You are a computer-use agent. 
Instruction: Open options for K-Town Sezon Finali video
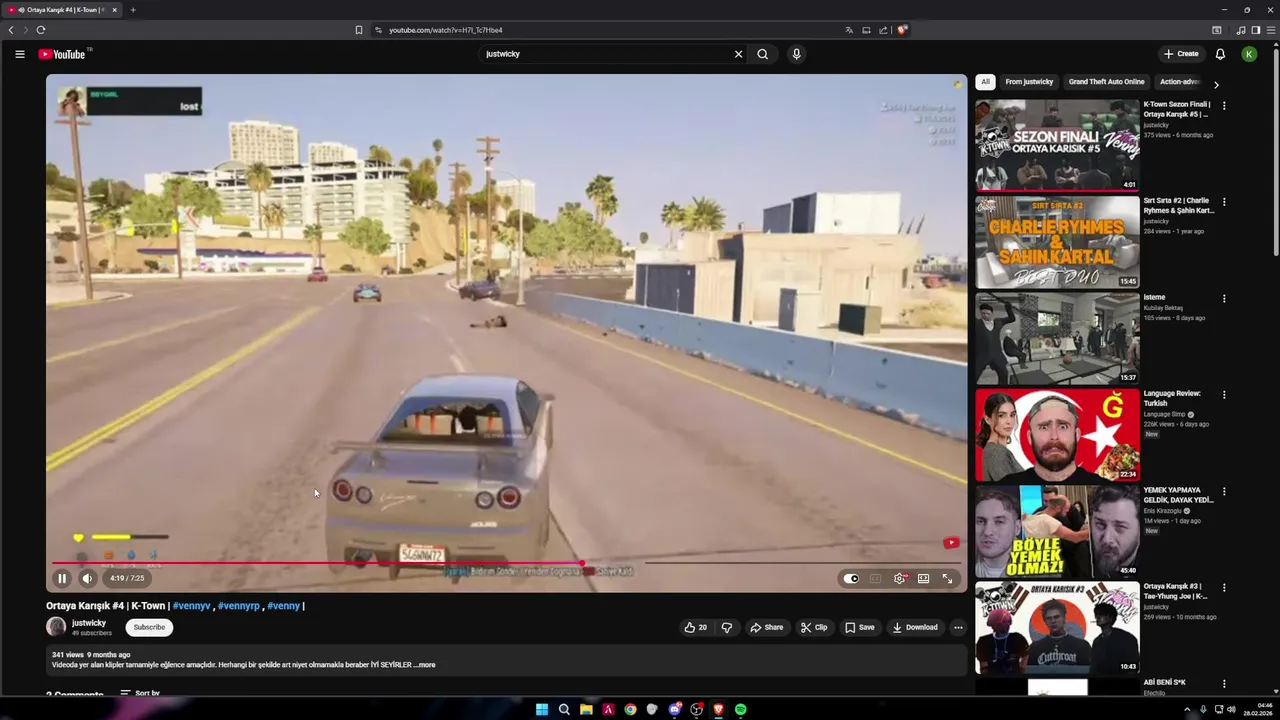click(1224, 105)
